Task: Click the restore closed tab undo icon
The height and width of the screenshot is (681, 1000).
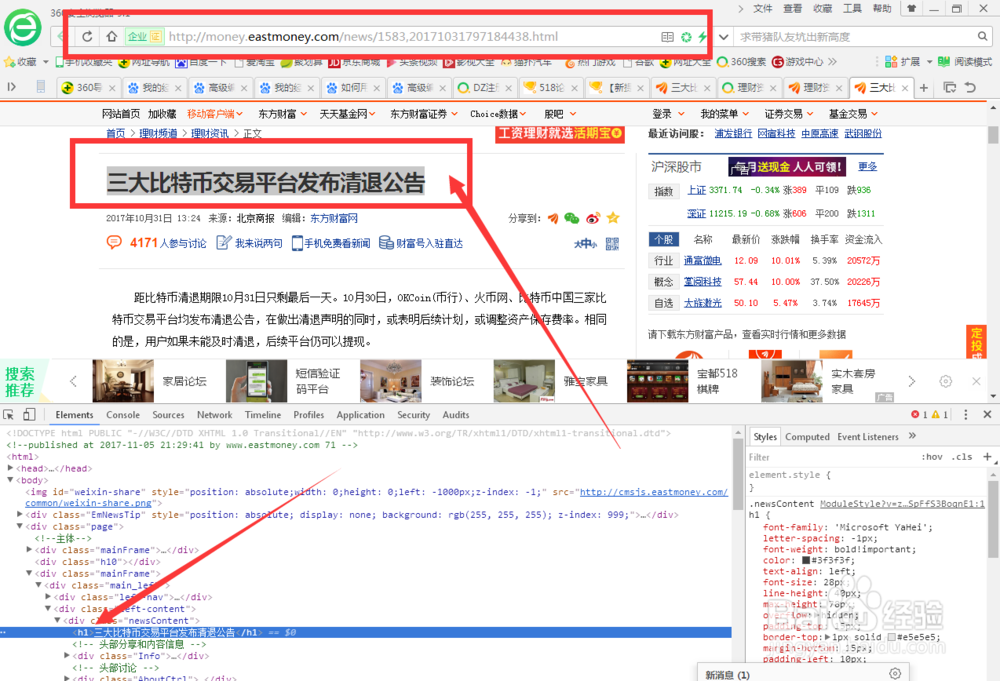Action: [x=970, y=87]
